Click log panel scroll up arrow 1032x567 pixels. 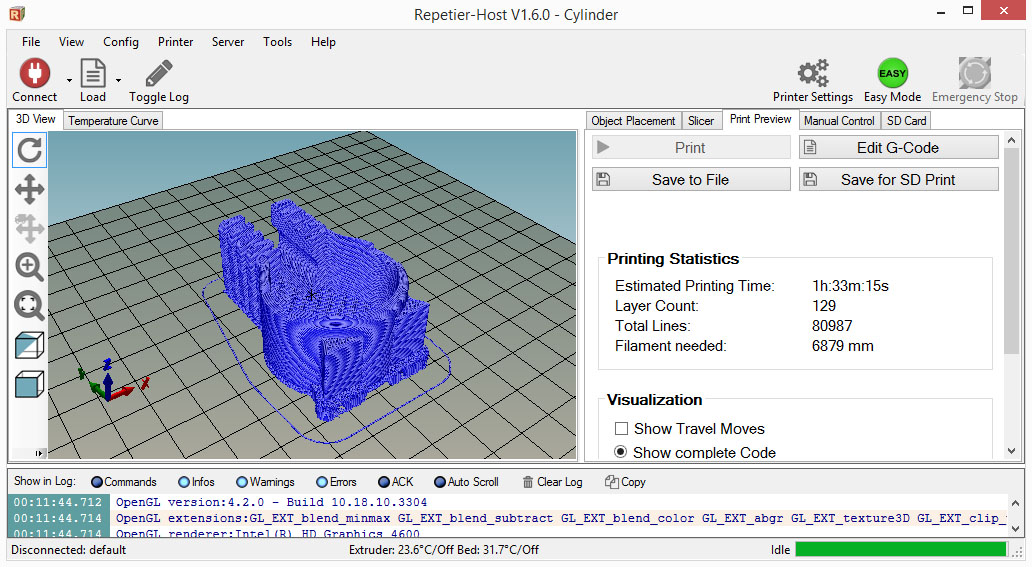tap(1016, 503)
